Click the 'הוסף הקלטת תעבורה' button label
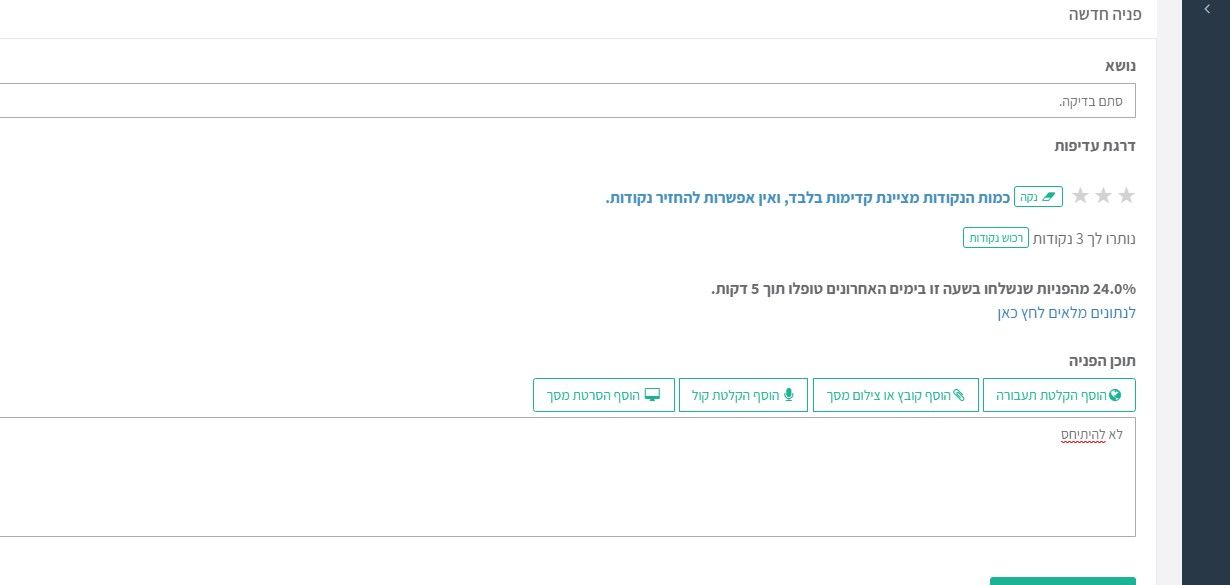 pos(1051,396)
